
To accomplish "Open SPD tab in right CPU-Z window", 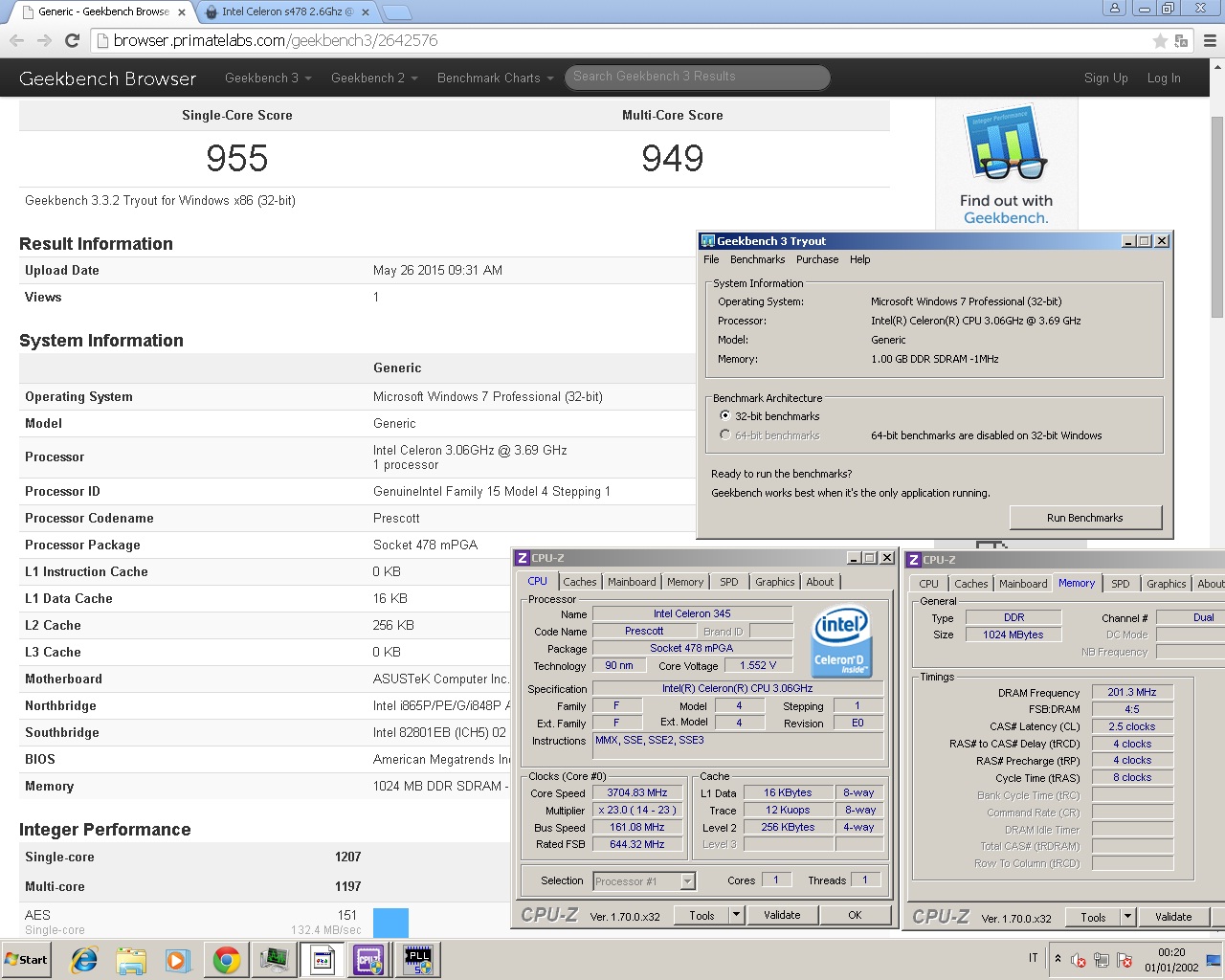I will [1121, 584].
